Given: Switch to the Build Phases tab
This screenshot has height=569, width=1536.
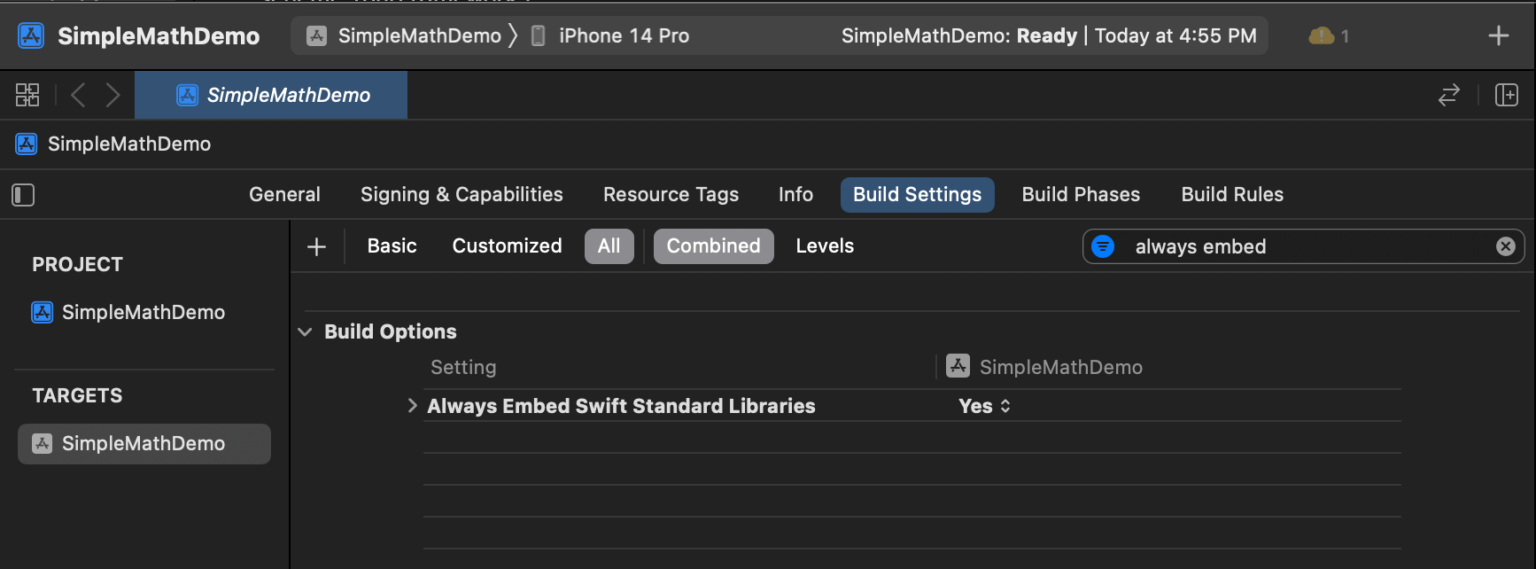Looking at the screenshot, I should [1081, 195].
